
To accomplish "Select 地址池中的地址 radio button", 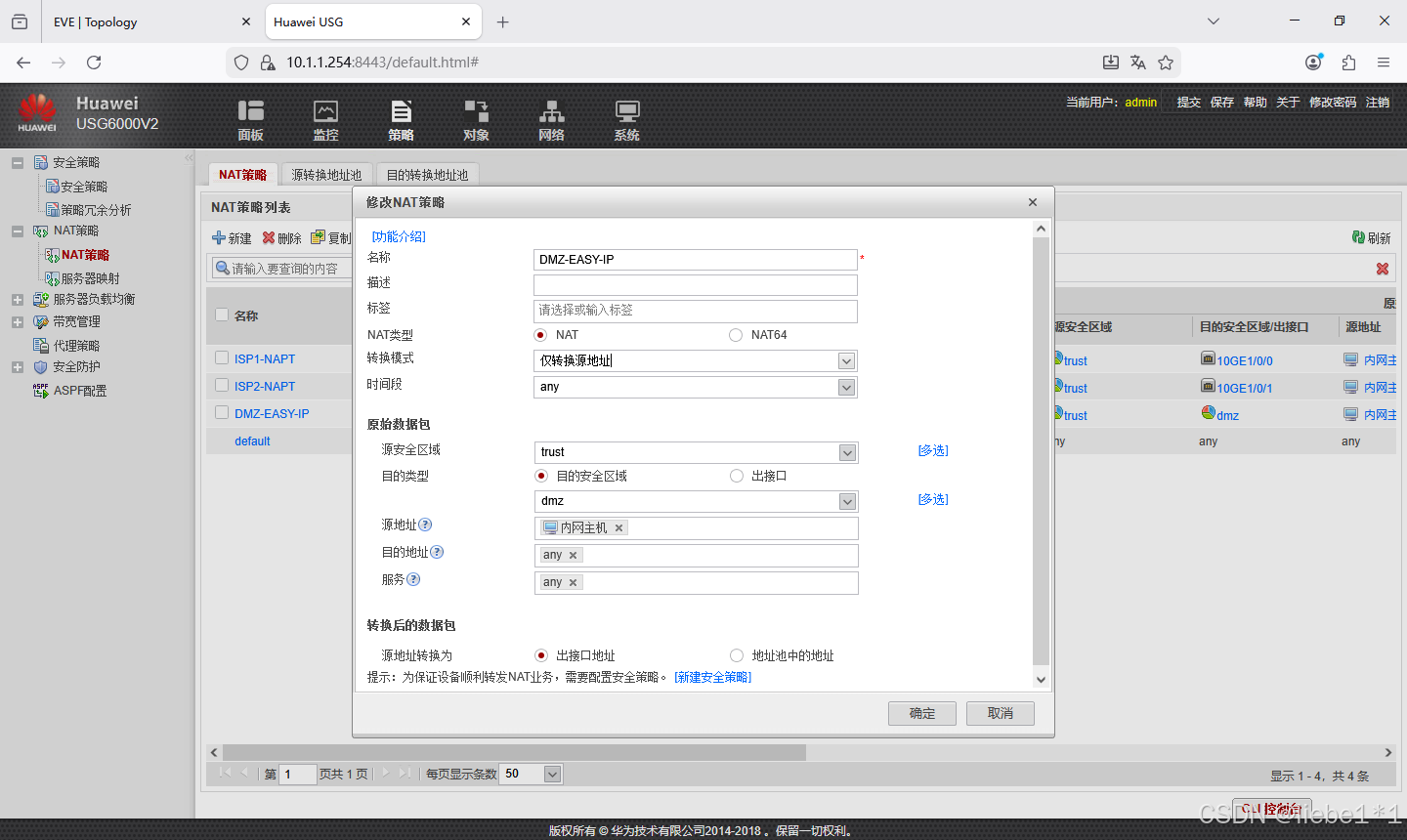I will click(x=737, y=655).
